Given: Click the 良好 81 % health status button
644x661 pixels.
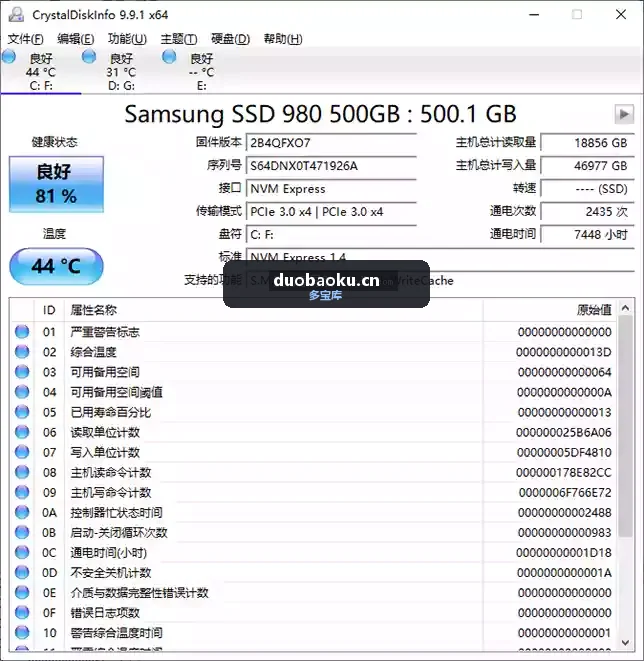Looking at the screenshot, I should pos(56,184).
